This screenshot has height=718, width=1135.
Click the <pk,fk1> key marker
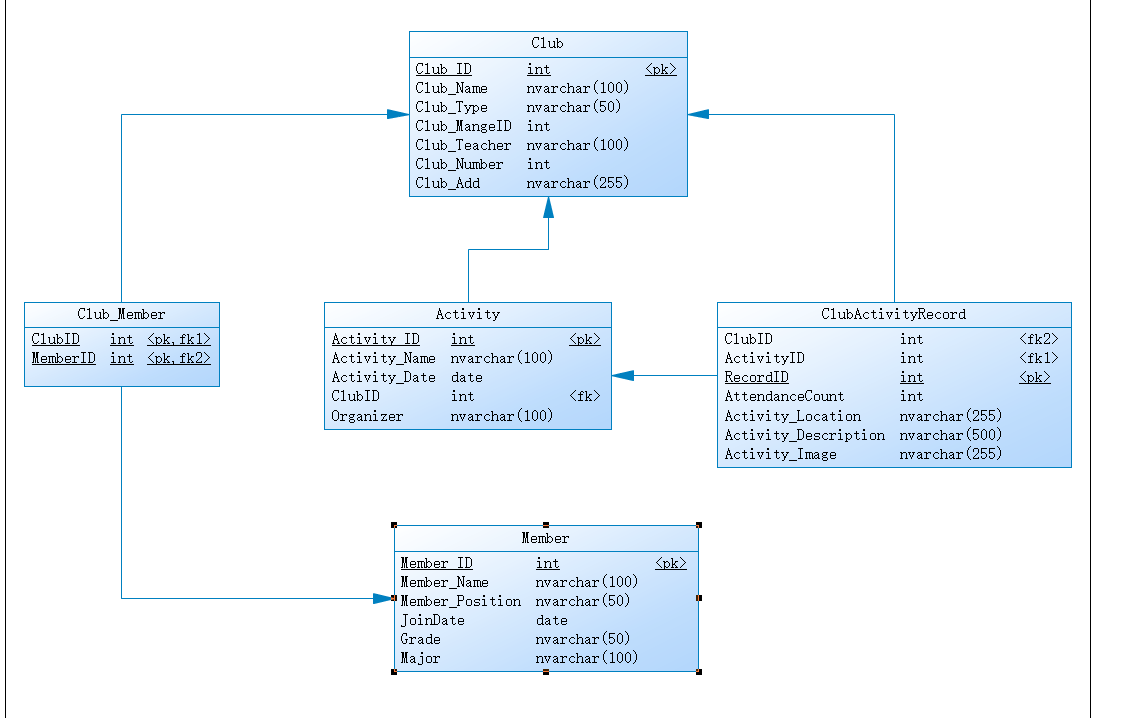pyautogui.click(x=179, y=339)
